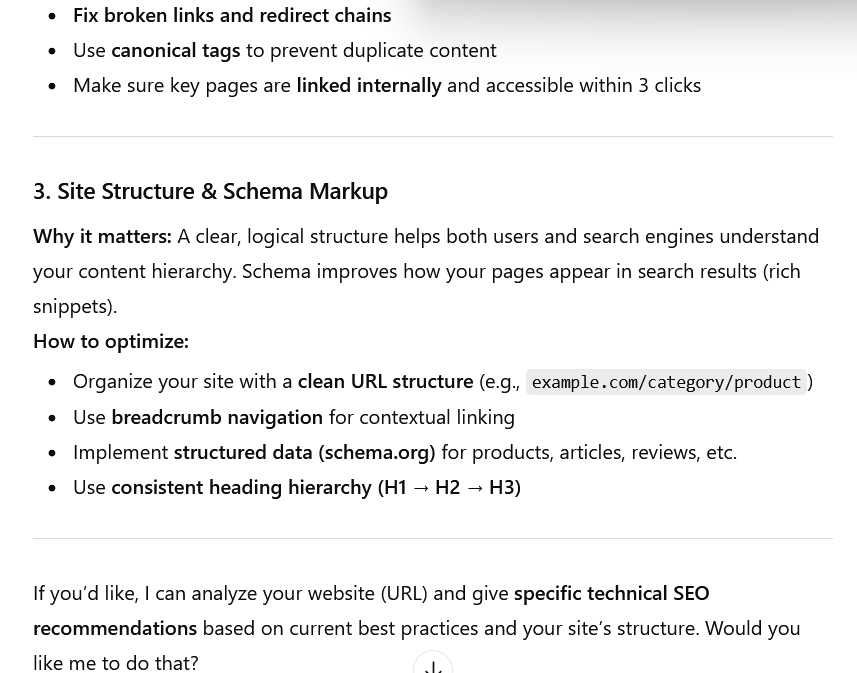The height and width of the screenshot is (673, 857).
Task: Click the bold "clean URL structure" text
Action: [385, 381]
